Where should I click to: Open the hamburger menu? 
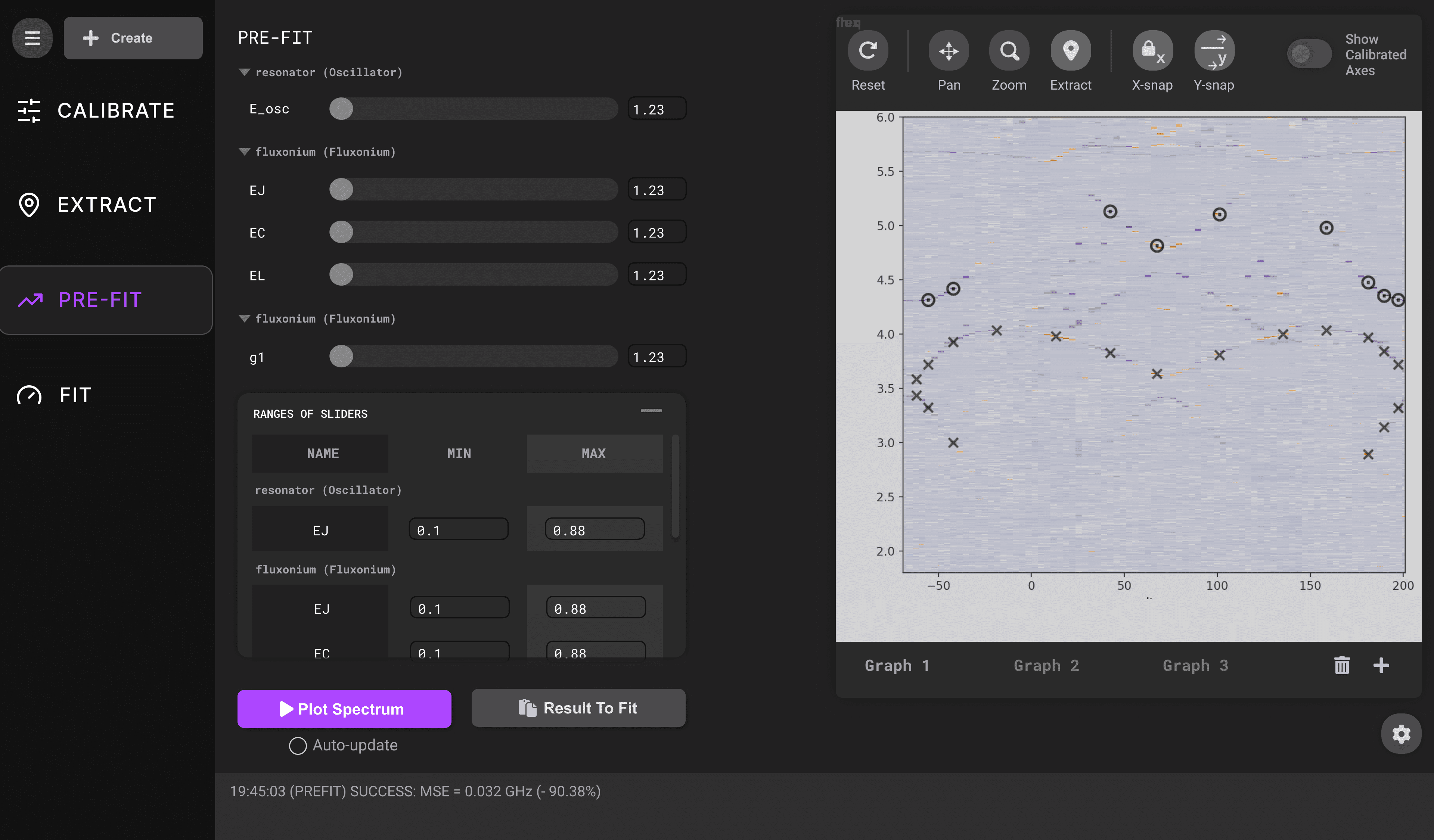pos(32,38)
